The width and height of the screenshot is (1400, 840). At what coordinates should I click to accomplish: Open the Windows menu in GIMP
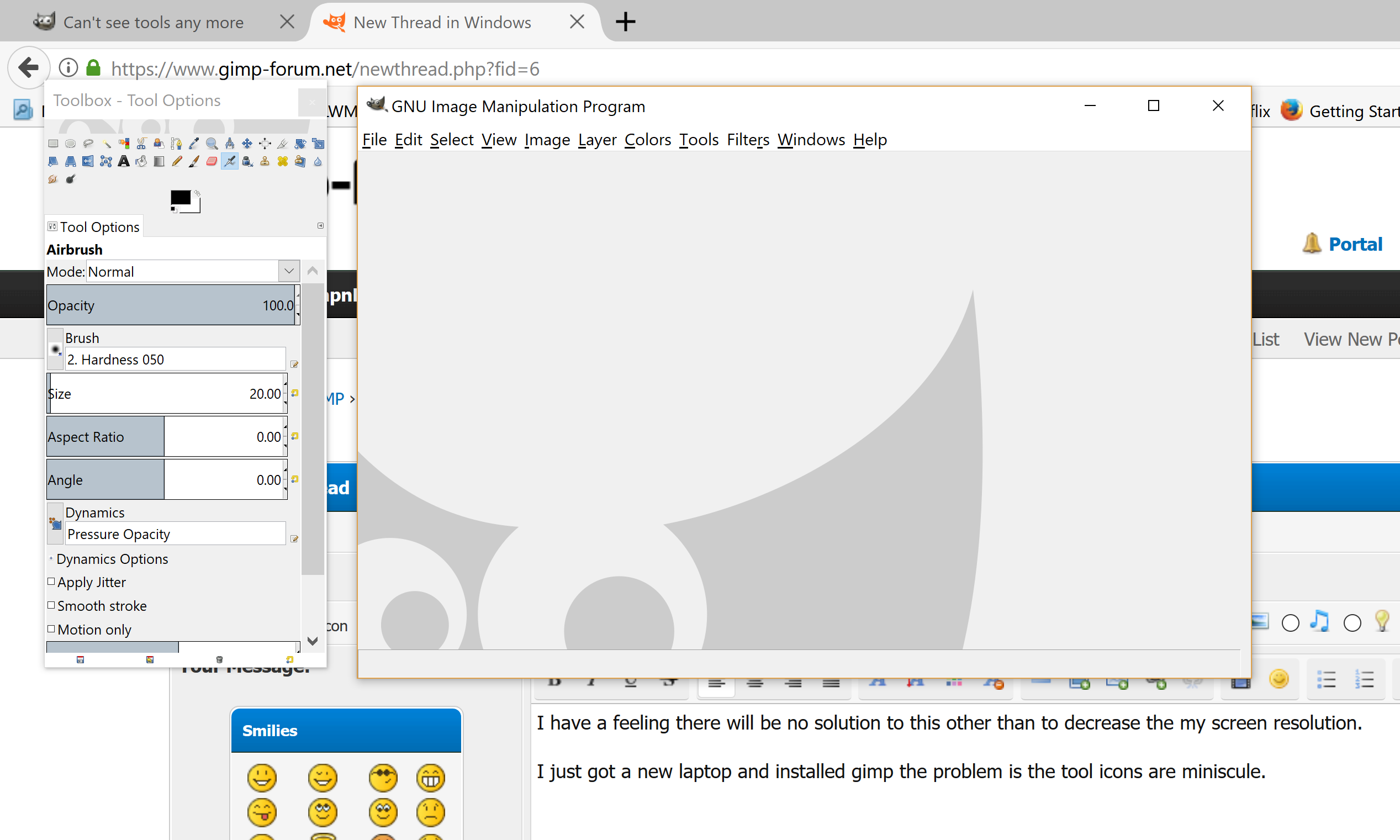click(x=810, y=140)
